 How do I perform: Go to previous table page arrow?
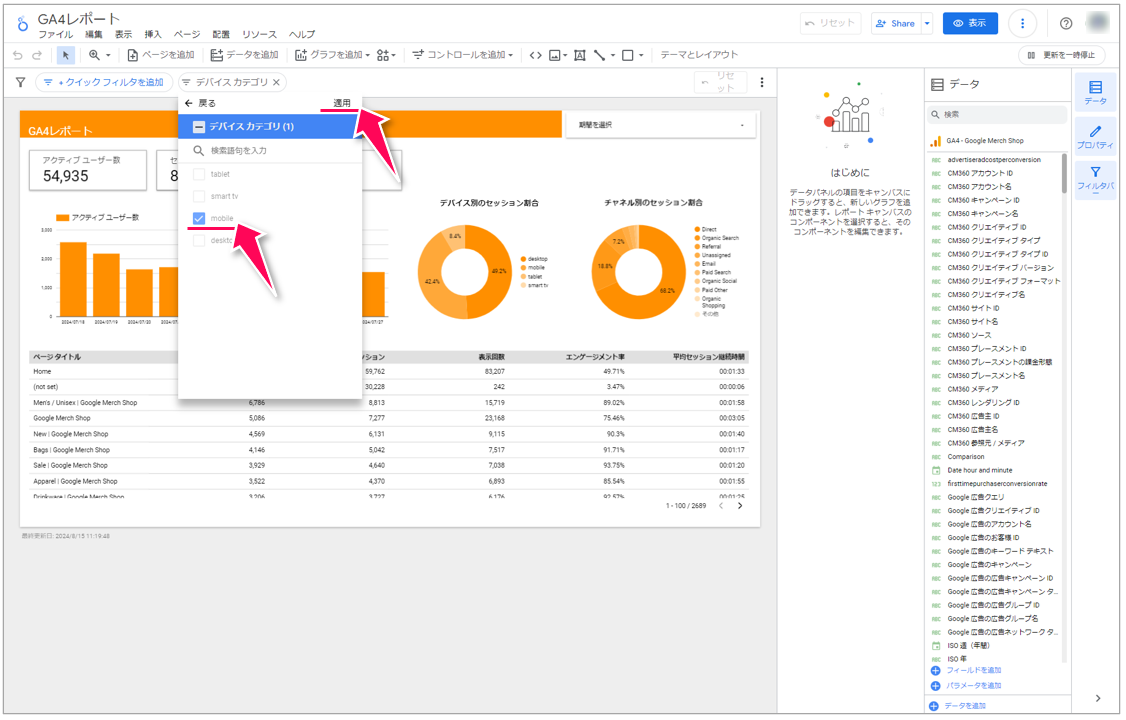[x=721, y=506]
